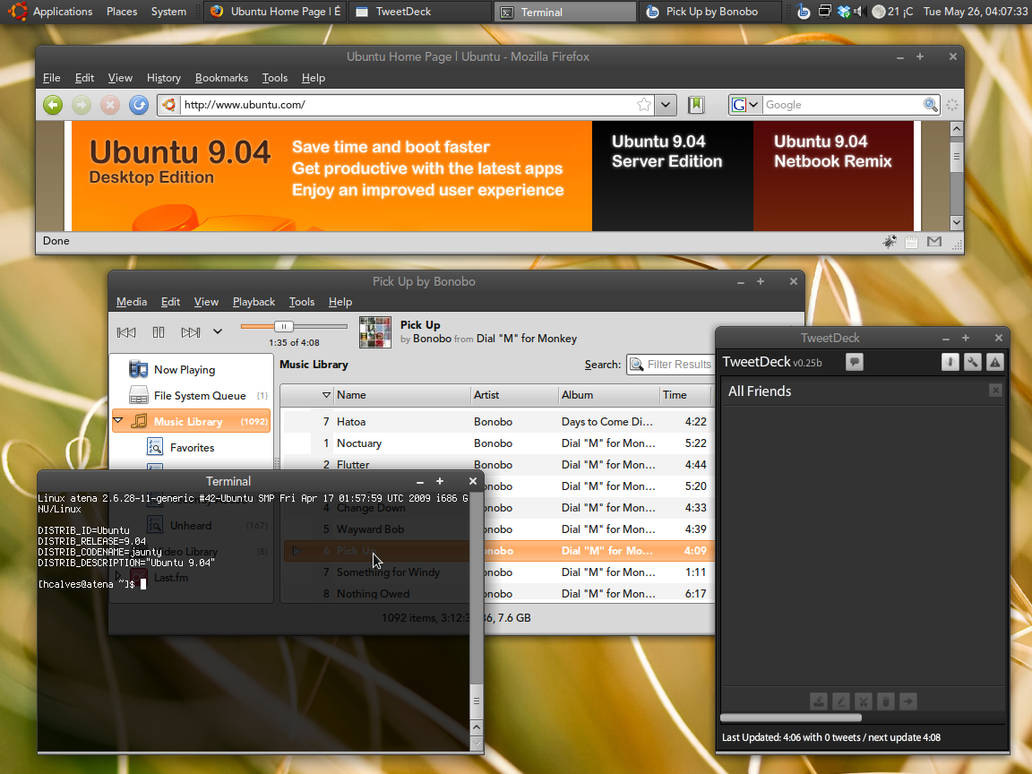Switch to the Terminal taskbar button
Viewport: 1032px width, 774px height.
click(x=565, y=12)
